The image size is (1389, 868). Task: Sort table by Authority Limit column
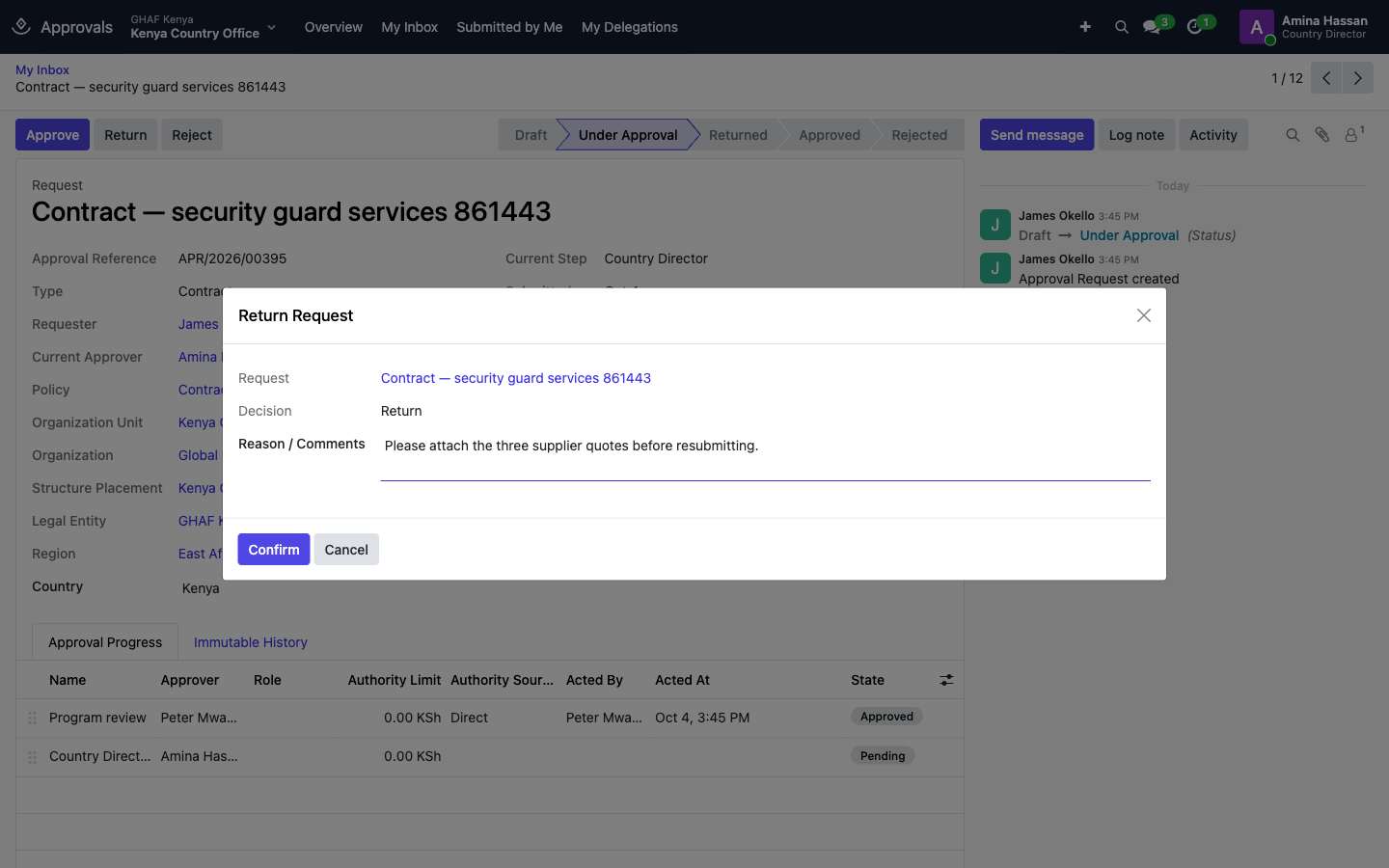[395, 680]
